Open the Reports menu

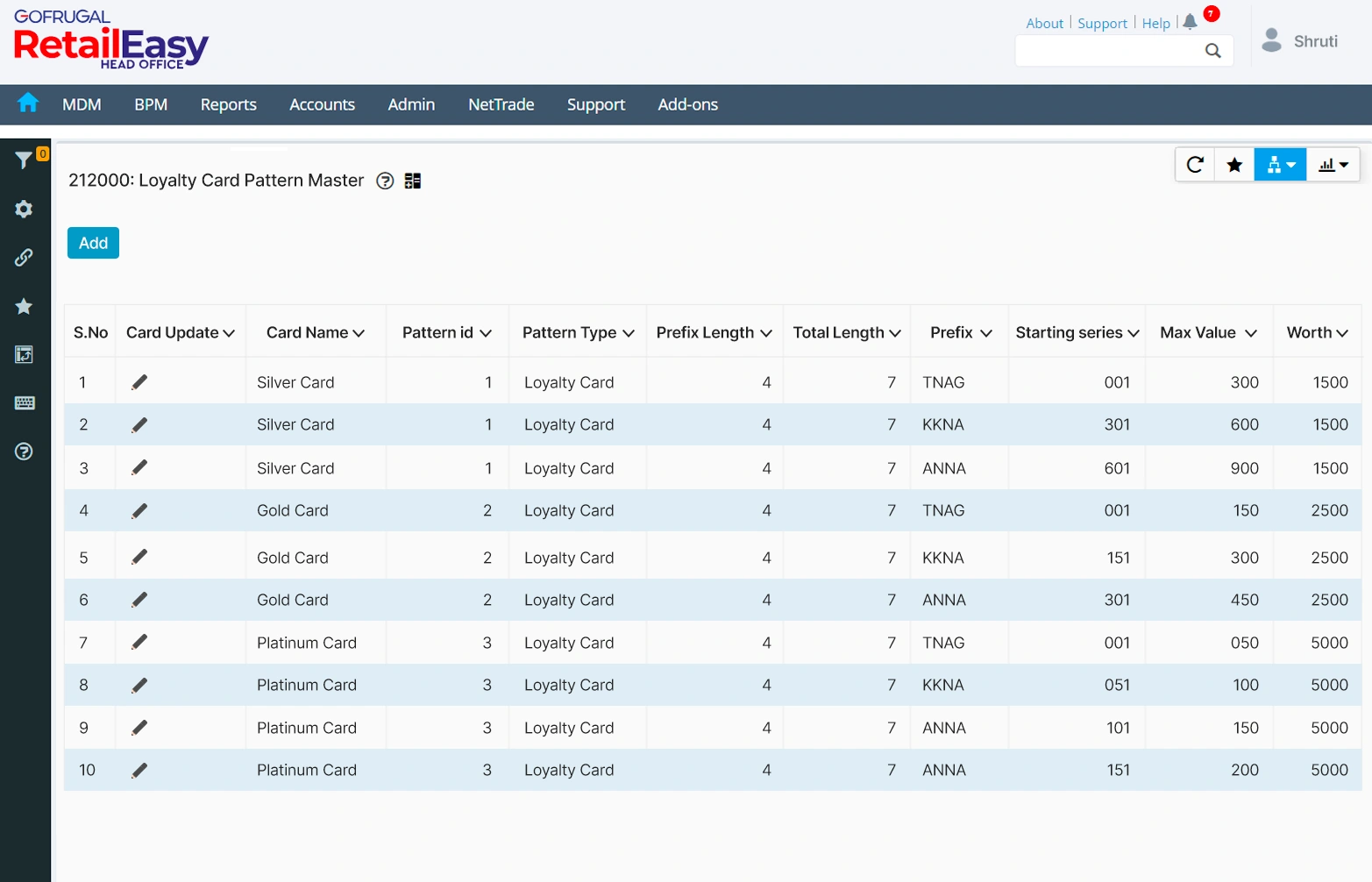228,104
